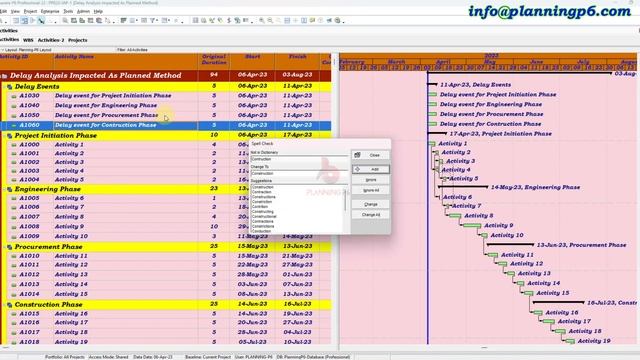Click the row icon beside activity A1050
The height and width of the screenshot is (360, 640).
pos(14,116)
